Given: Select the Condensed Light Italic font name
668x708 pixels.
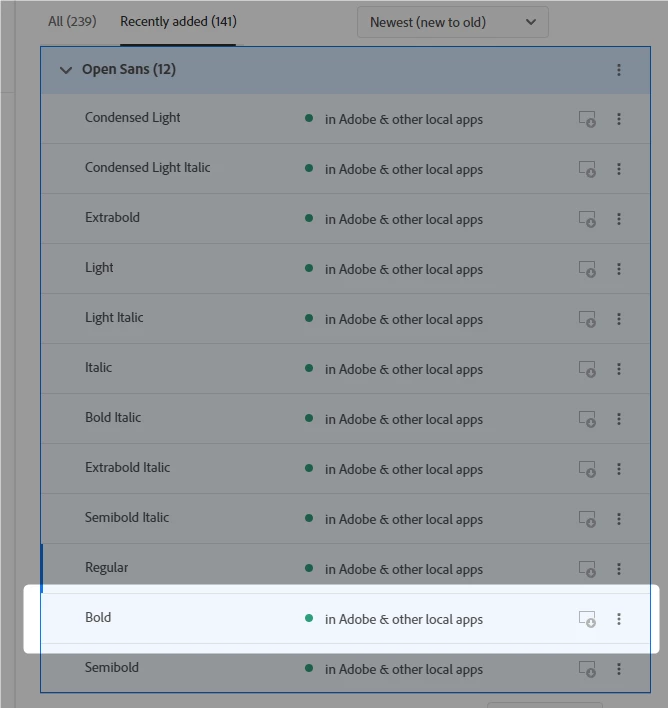Looking at the screenshot, I should [148, 168].
